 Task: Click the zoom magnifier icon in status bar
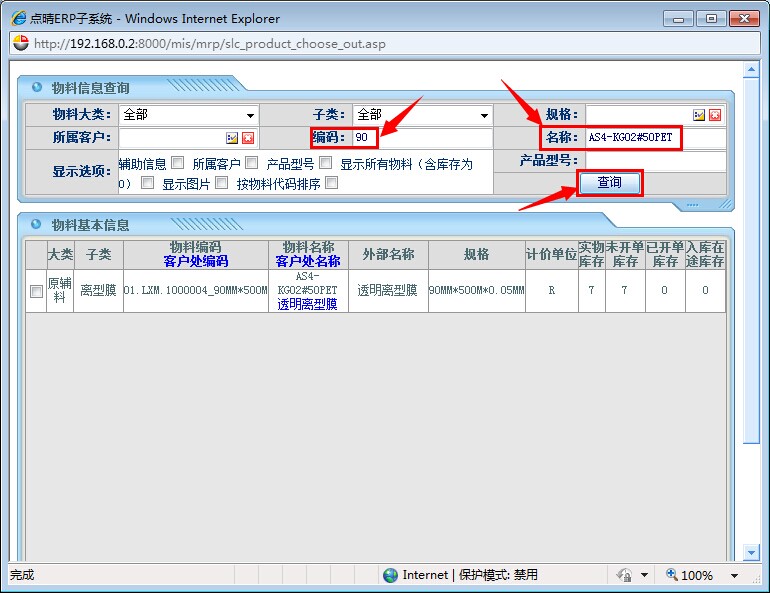[673, 575]
